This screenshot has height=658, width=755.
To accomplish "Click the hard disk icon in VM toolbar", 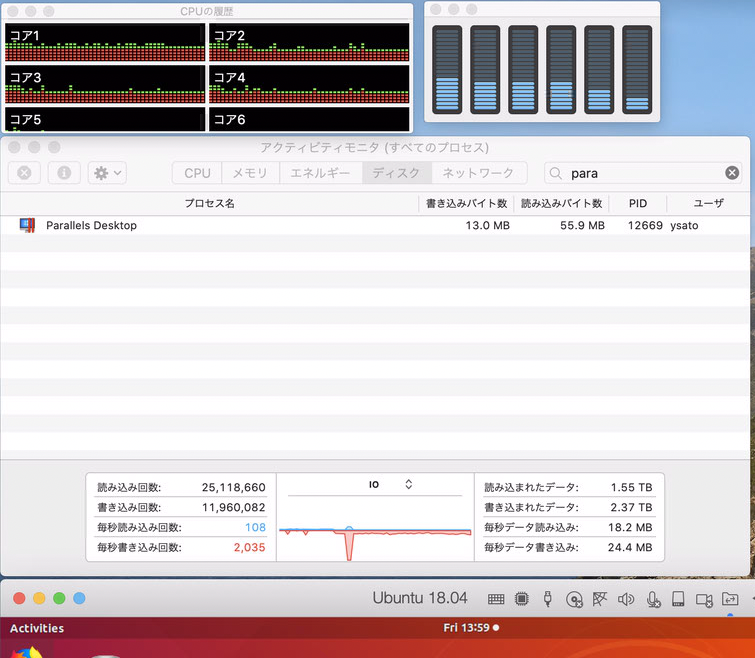I will (678, 599).
